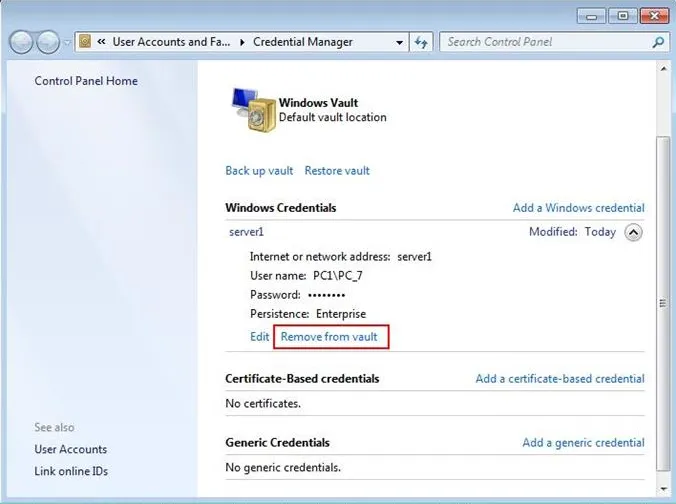Open Control Panel Home
The height and width of the screenshot is (504, 676).
point(86,81)
